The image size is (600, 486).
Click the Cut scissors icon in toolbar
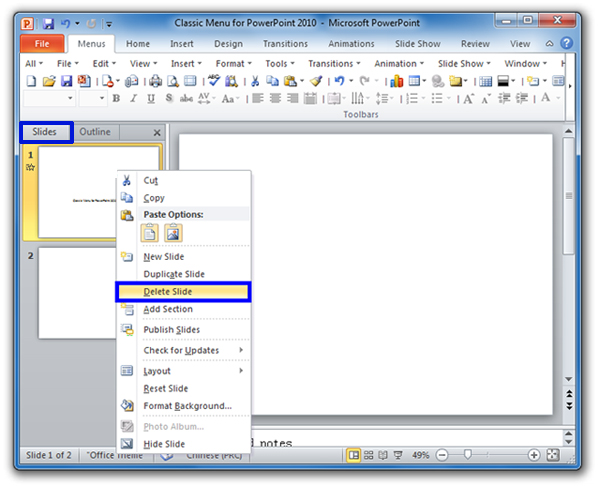(x=255, y=81)
